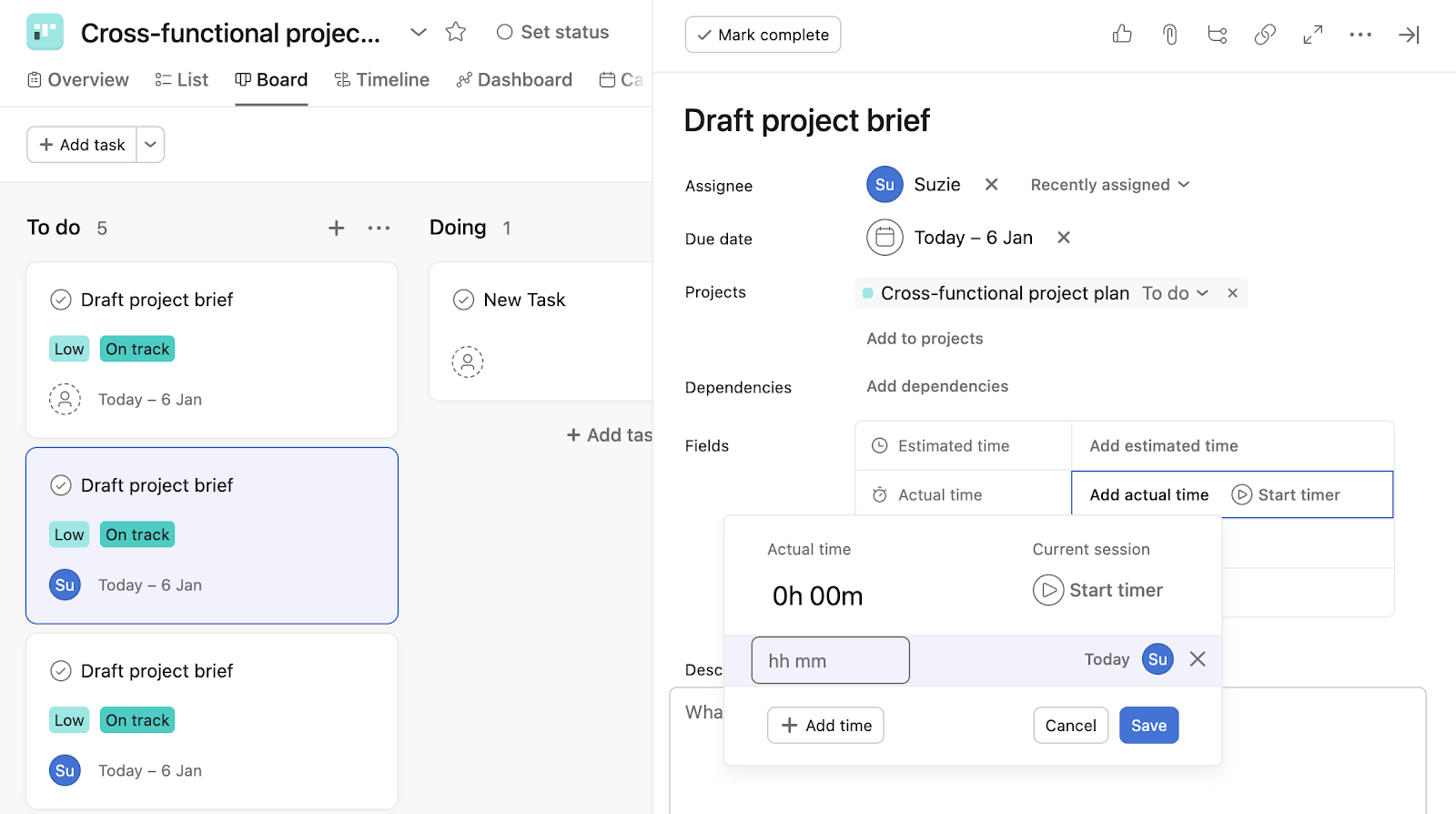1456x814 pixels.
Task: Click Suzie's avatar in Assignee field
Action: (885, 184)
